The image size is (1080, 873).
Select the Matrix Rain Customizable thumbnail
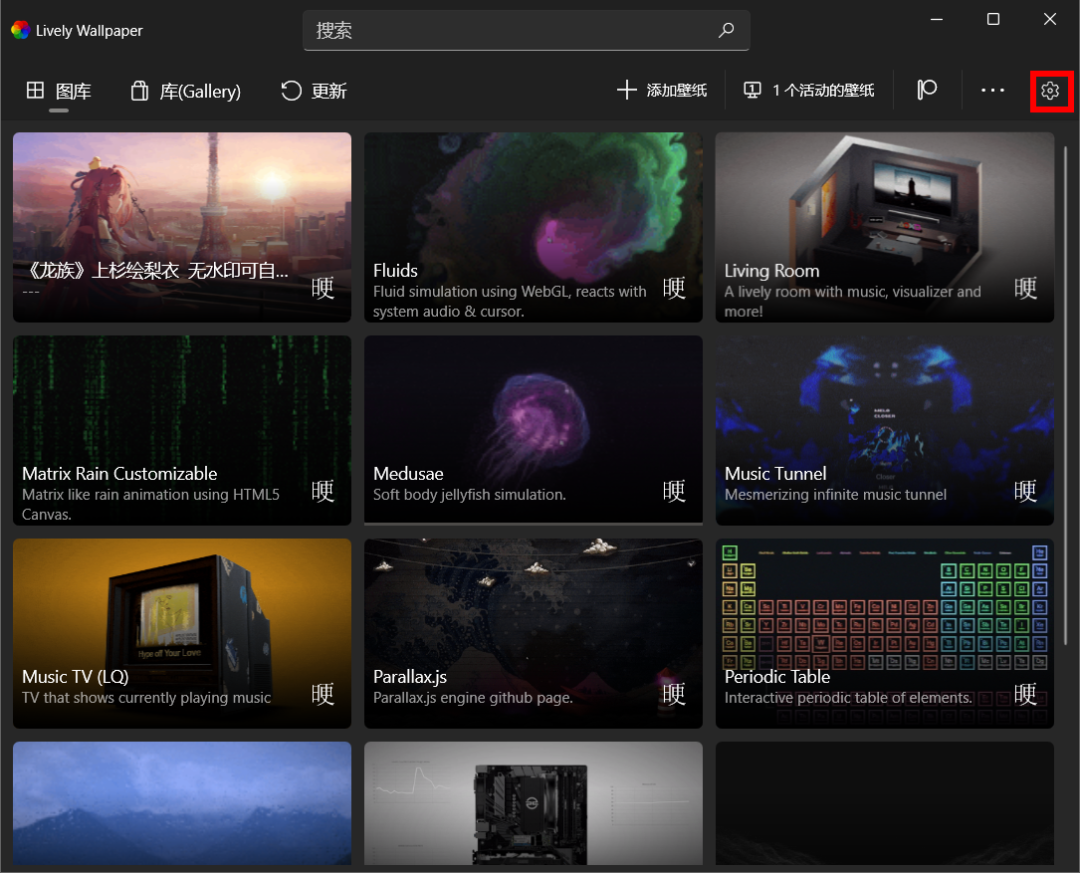pyautogui.click(x=182, y=431)
